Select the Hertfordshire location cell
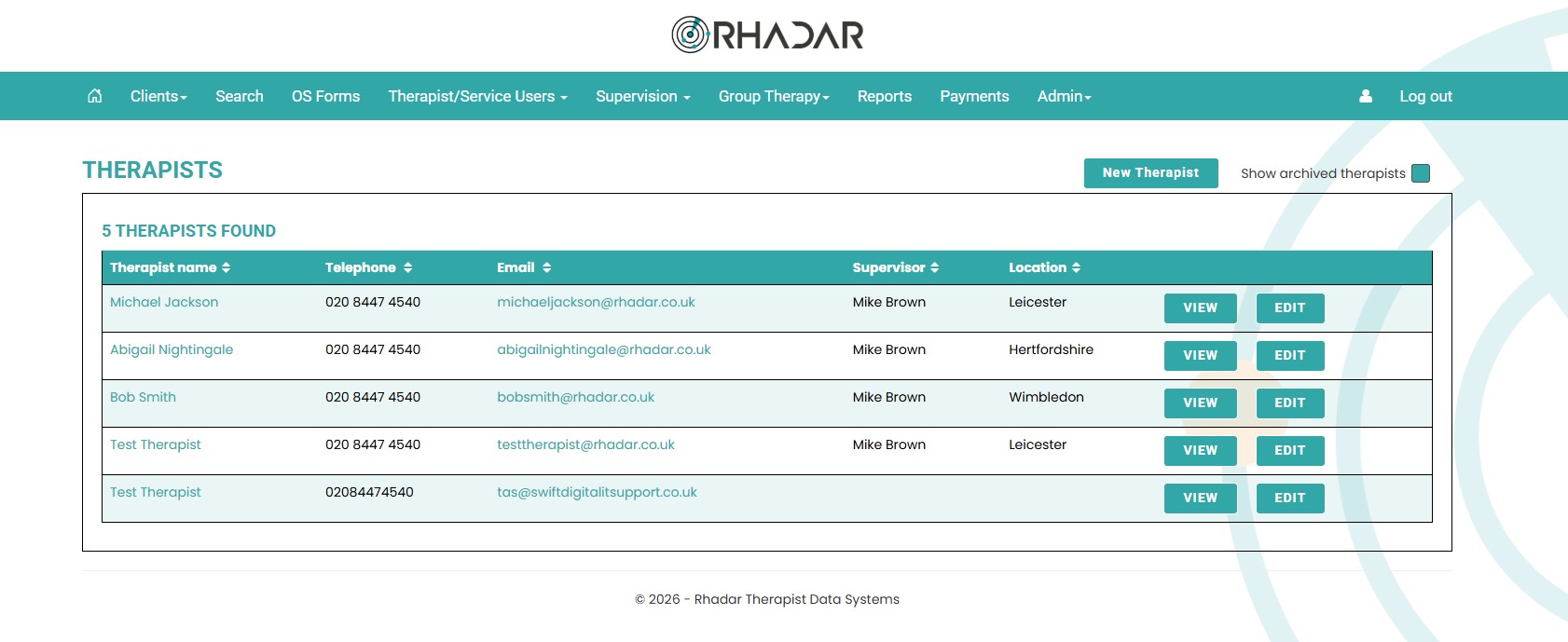The width and height of the screenshot is (1568, 642). [x=1051, y=349]
